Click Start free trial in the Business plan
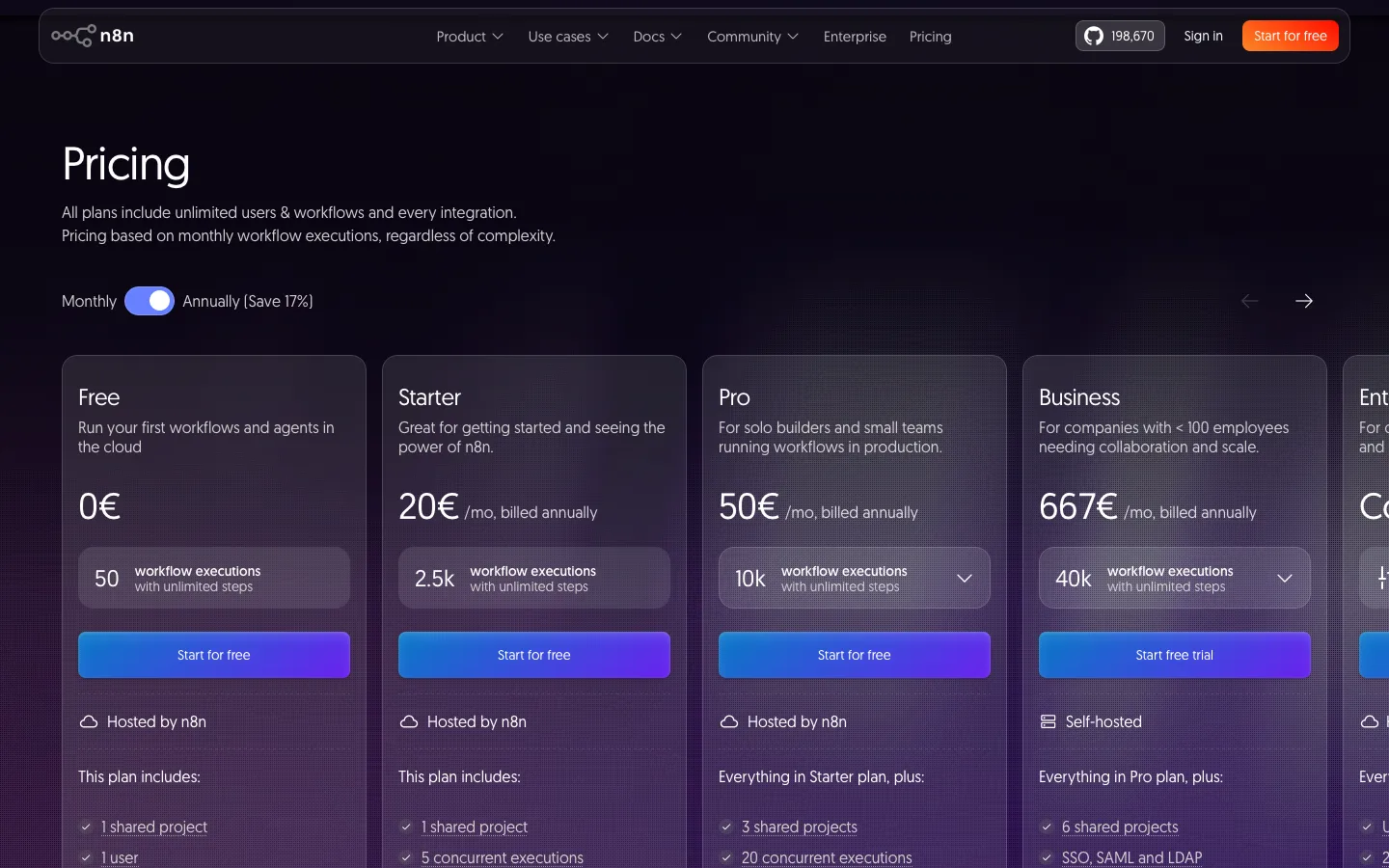 pos(1175,655)
